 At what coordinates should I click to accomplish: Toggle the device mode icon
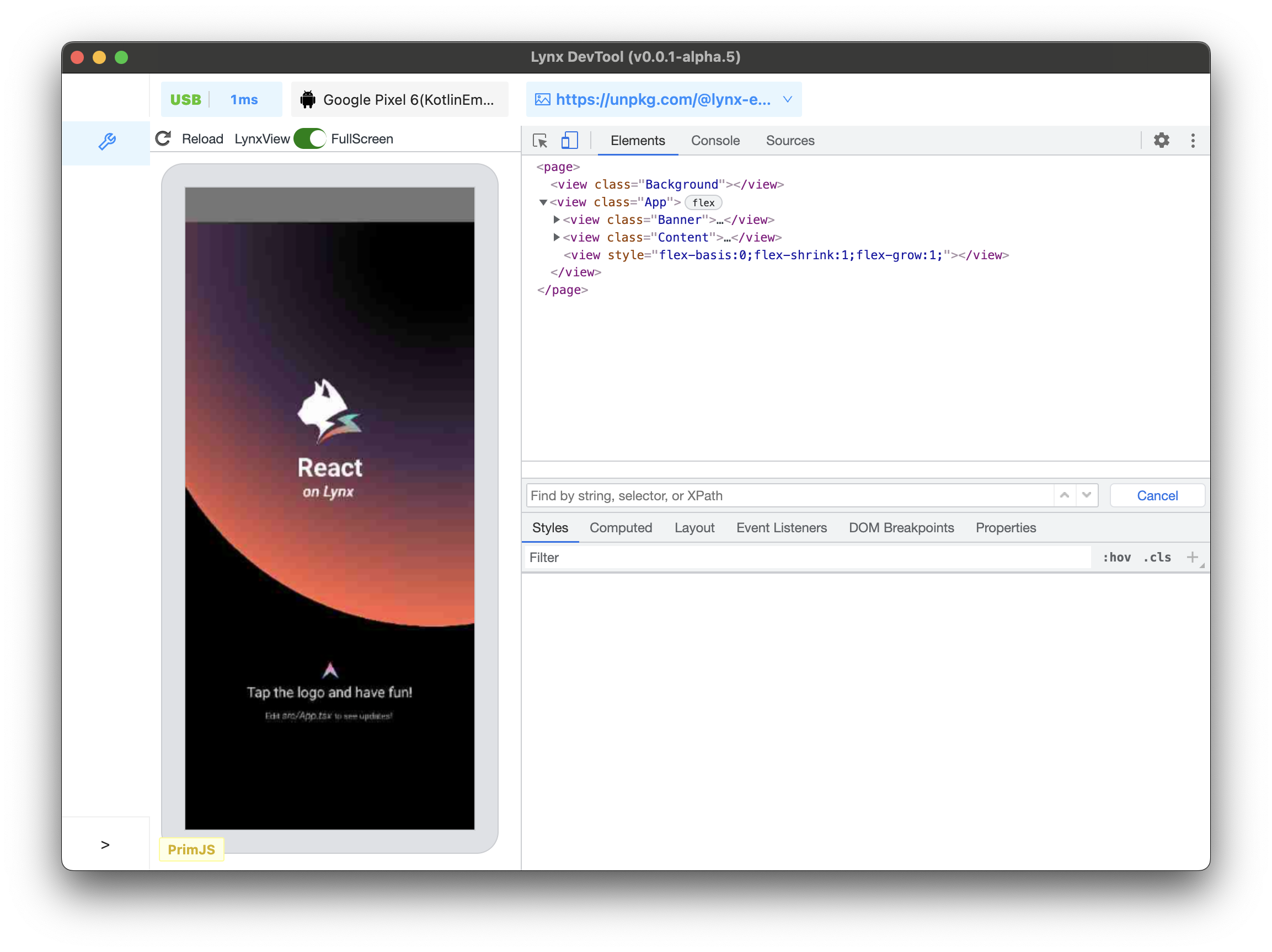(569, 140)
